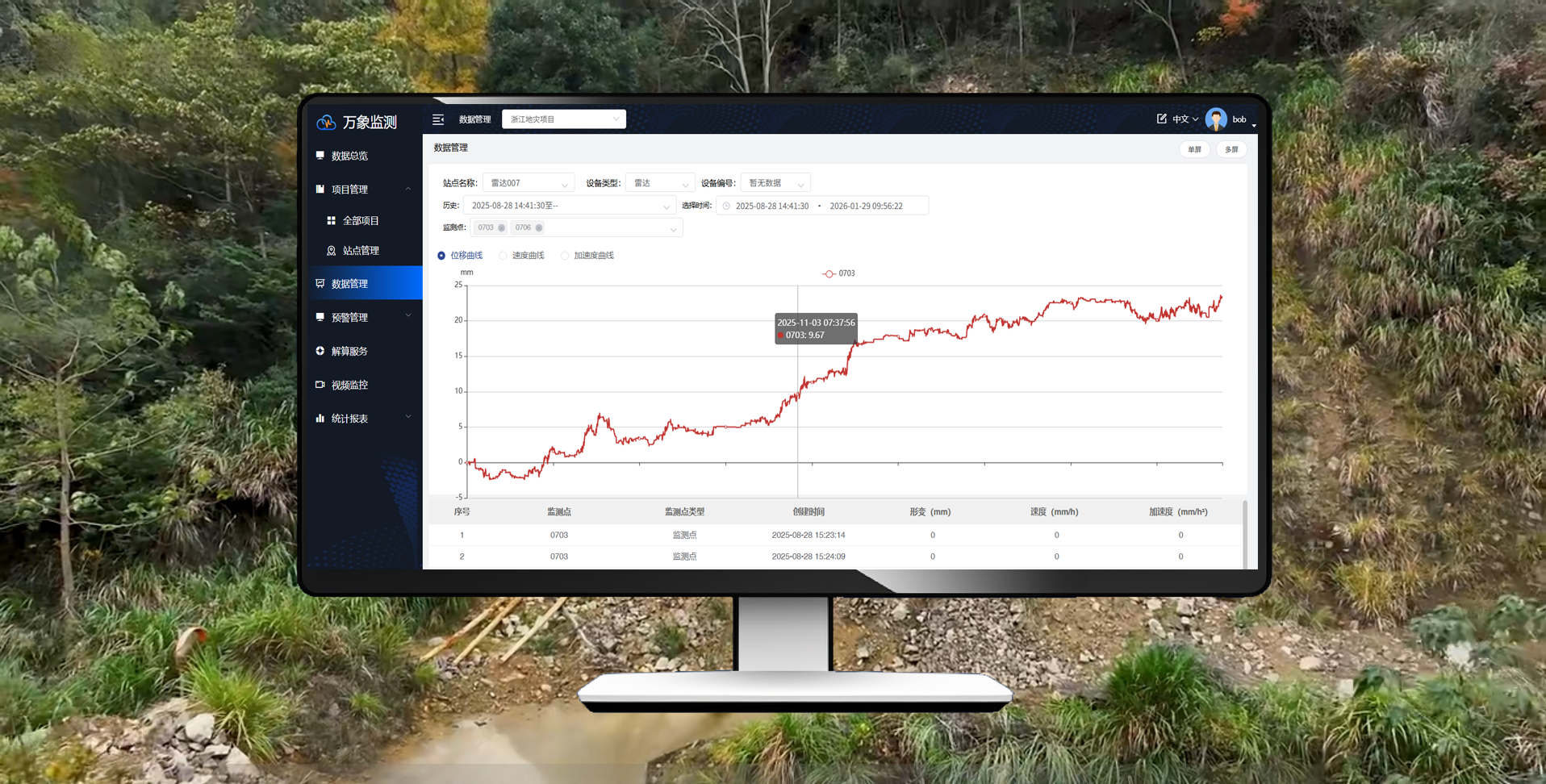
Task: Remove the 0703 monitoring point tag
Action: pyautogui.click(x=501, y=228)
